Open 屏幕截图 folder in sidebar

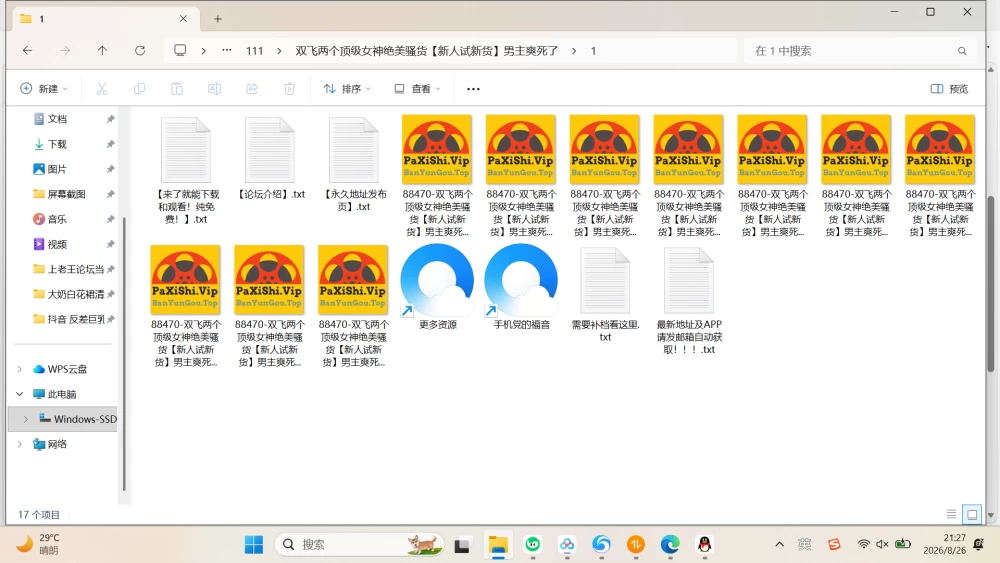(66, 194)
